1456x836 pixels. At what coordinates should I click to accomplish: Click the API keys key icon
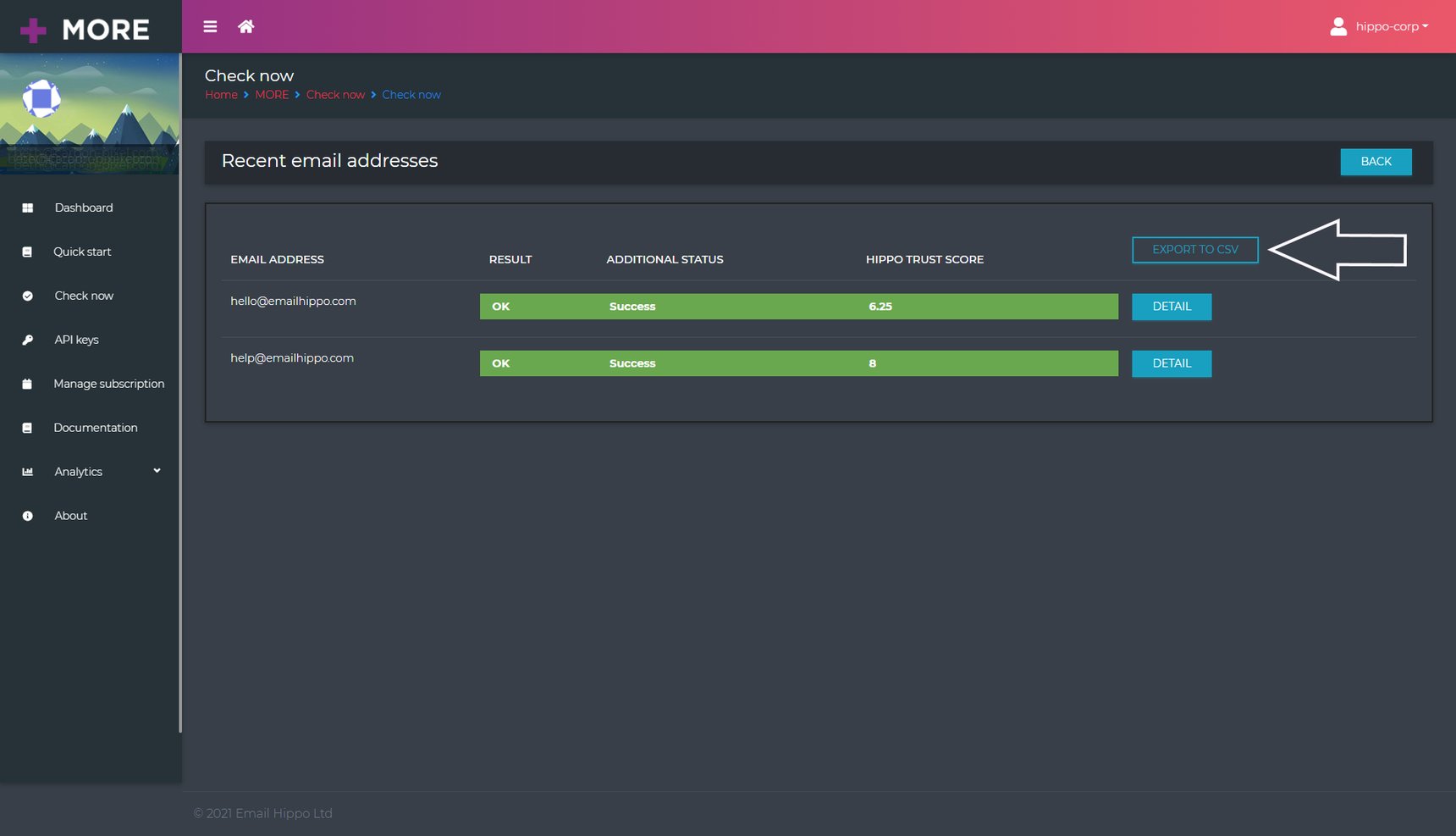click(27, 340)
